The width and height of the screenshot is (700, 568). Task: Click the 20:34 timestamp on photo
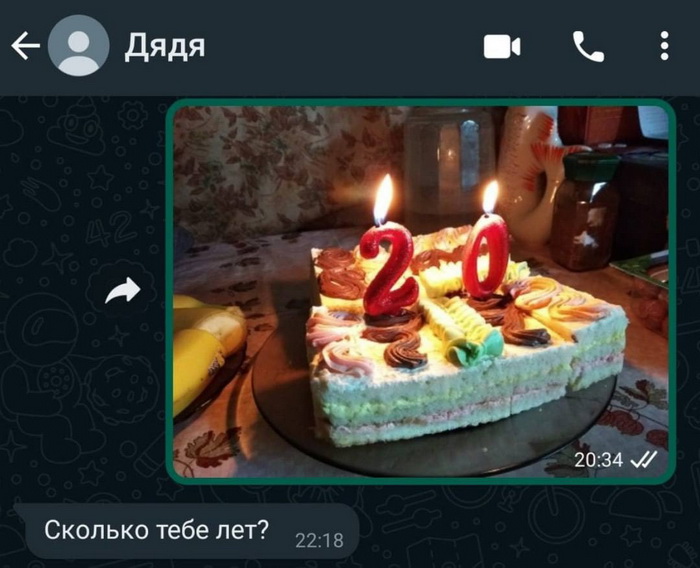[598, 460]
